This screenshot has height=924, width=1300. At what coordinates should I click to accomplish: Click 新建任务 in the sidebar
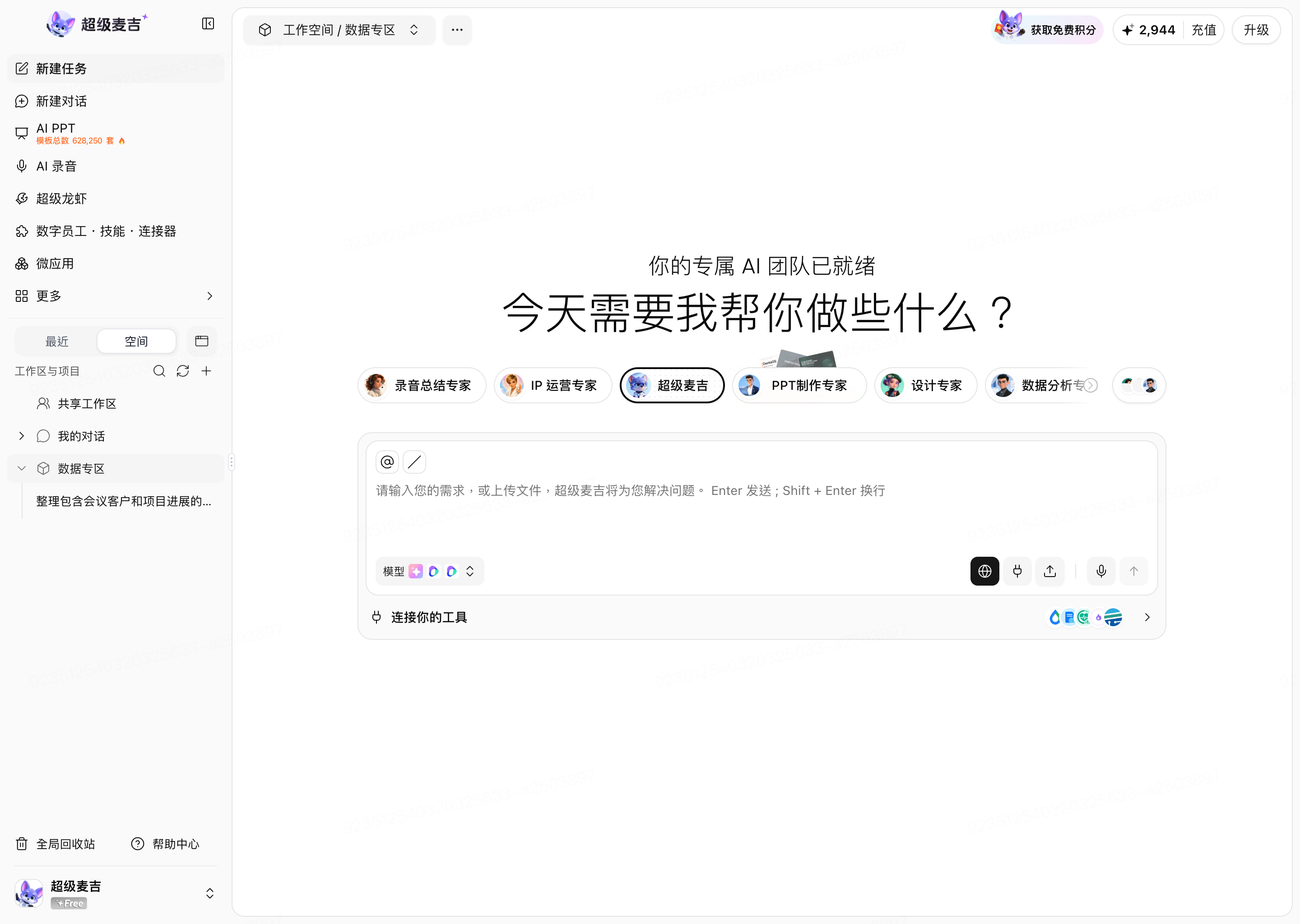116,69
